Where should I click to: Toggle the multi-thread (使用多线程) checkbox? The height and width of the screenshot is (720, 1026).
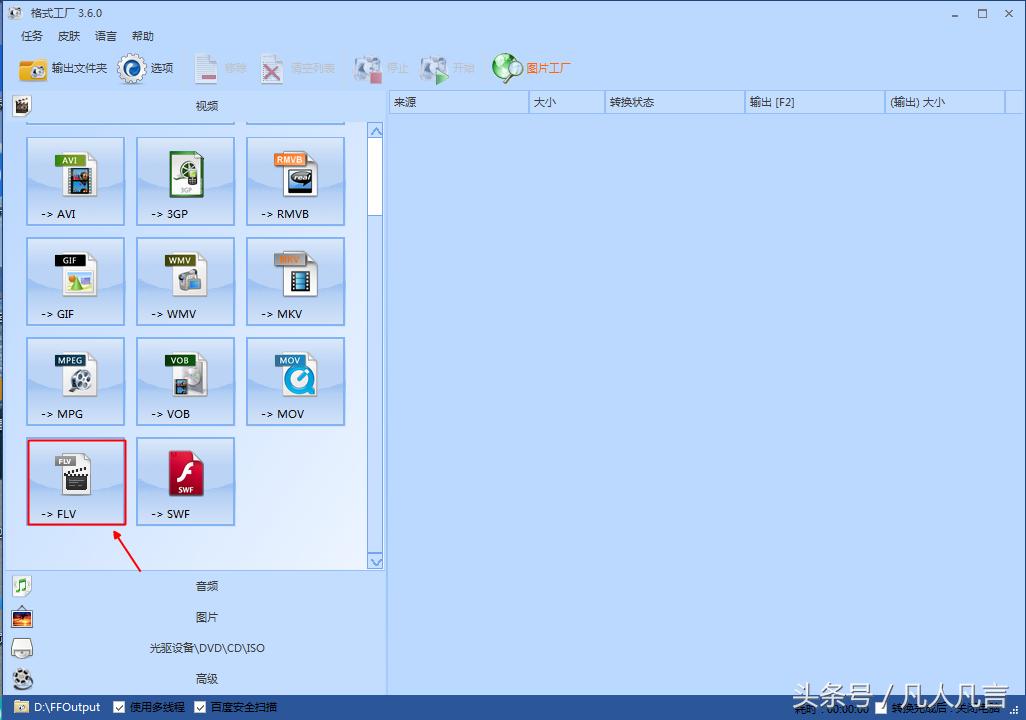click(119, 707)
